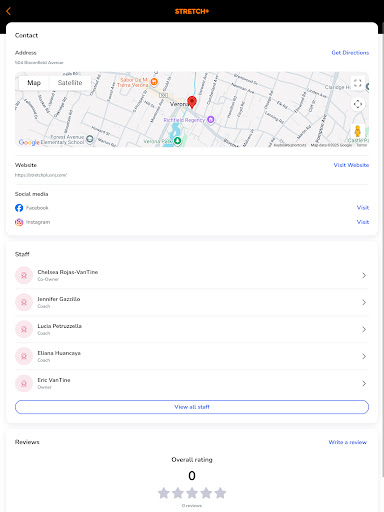Screen dimensions: 384x512
Task: Click Eliana Huancaya's avatar icon
Action: click(x=24, y=356)
